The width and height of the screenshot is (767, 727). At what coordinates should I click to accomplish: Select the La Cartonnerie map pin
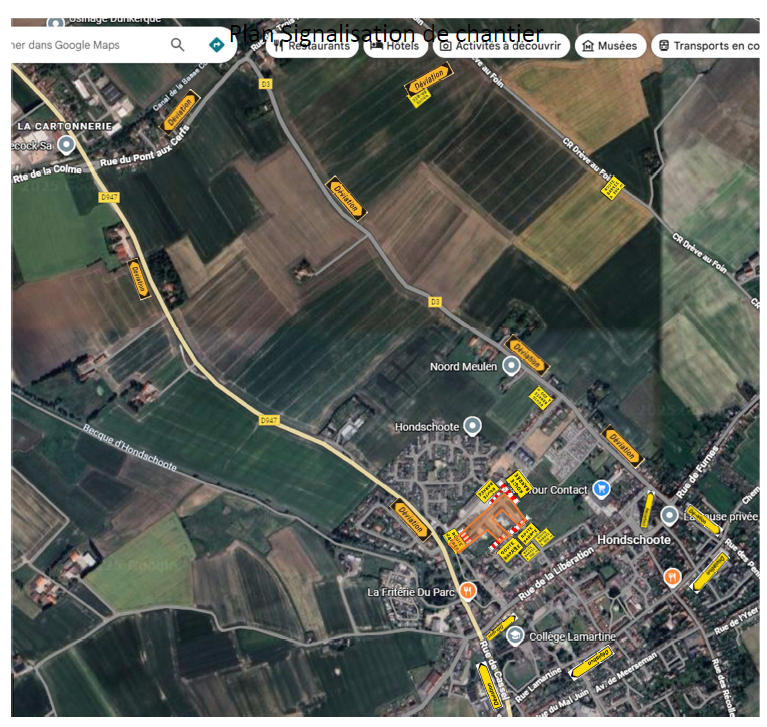(x=66, y=145)
